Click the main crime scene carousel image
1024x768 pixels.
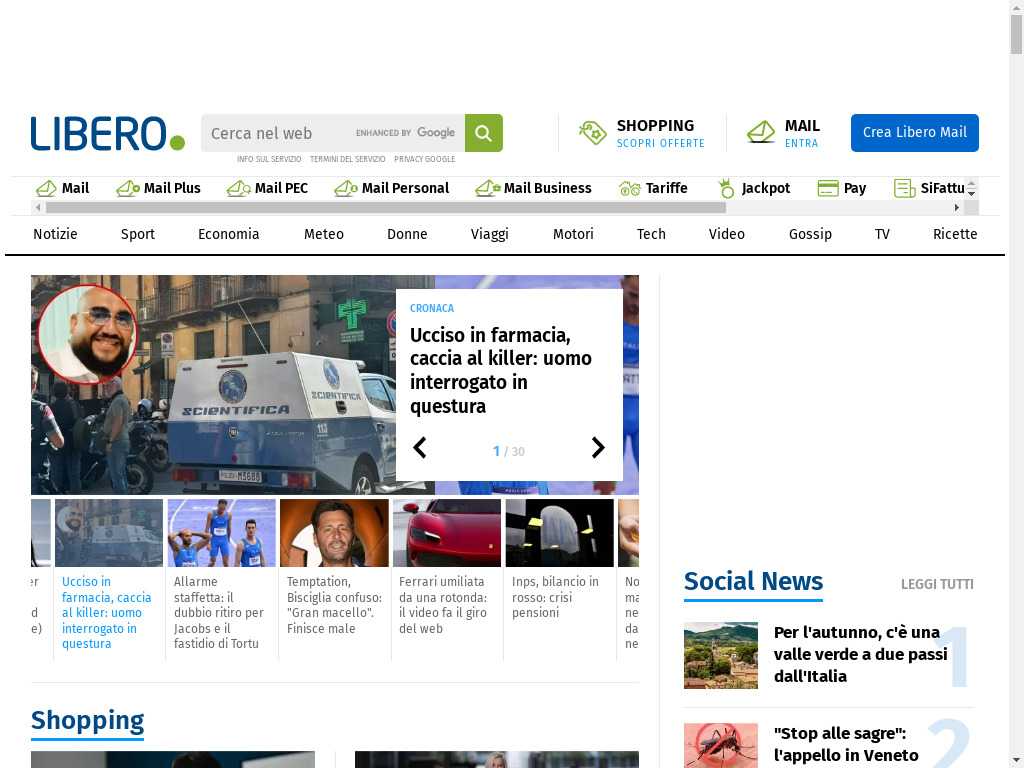click(x=214, y=385)
